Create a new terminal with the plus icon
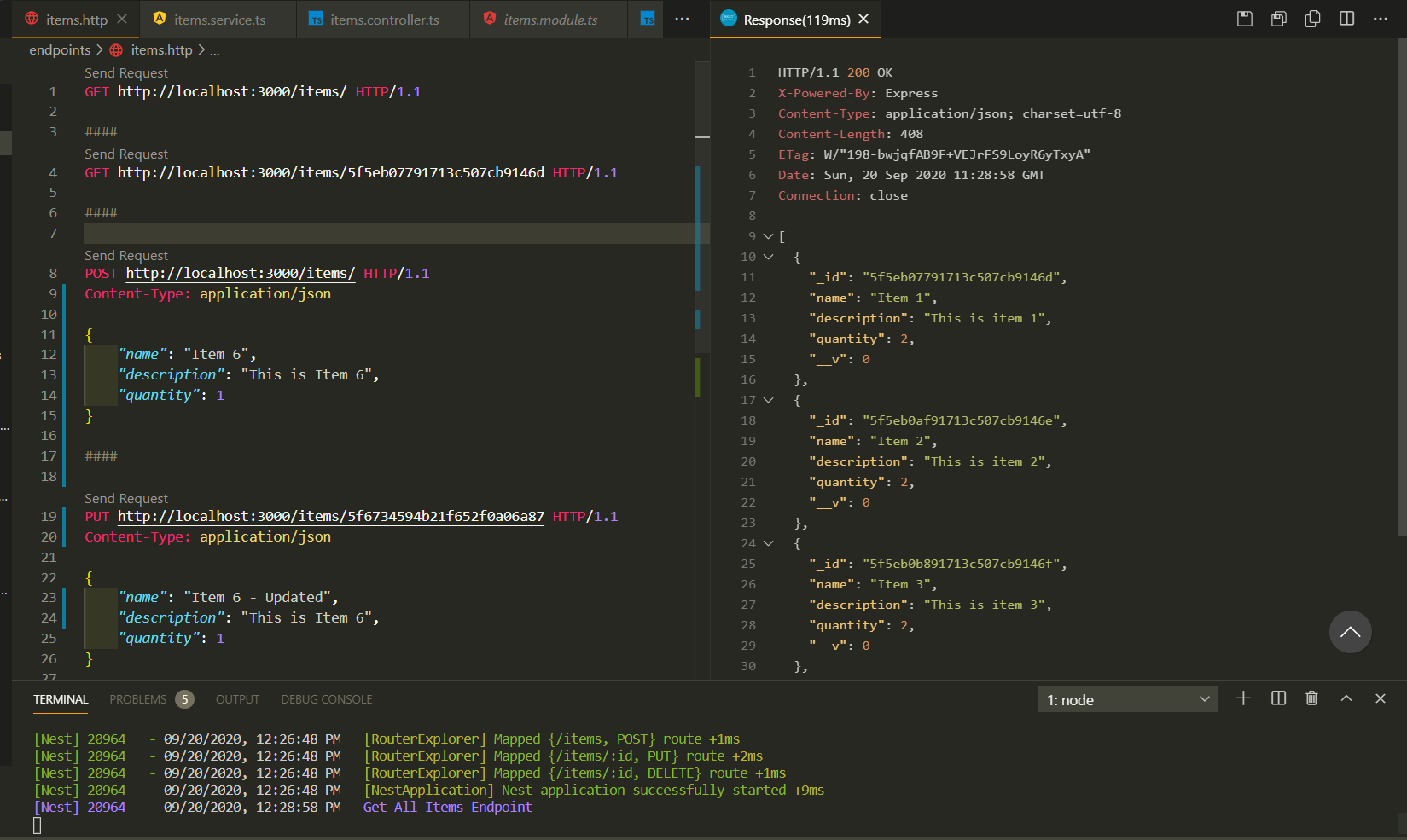Viewport: 1407px width, 840px height. pyautogui.click(x=1243, y=698)
